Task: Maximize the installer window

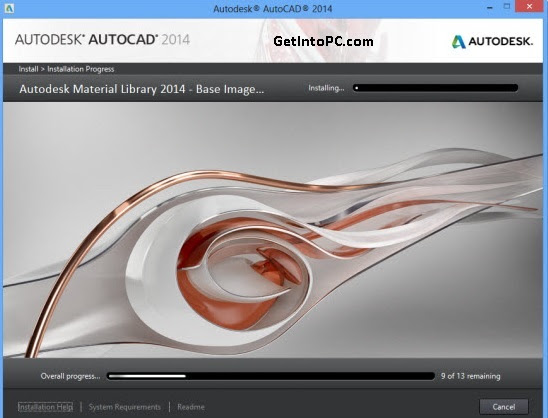Action: pyautogui.click(x=507, y=7)
